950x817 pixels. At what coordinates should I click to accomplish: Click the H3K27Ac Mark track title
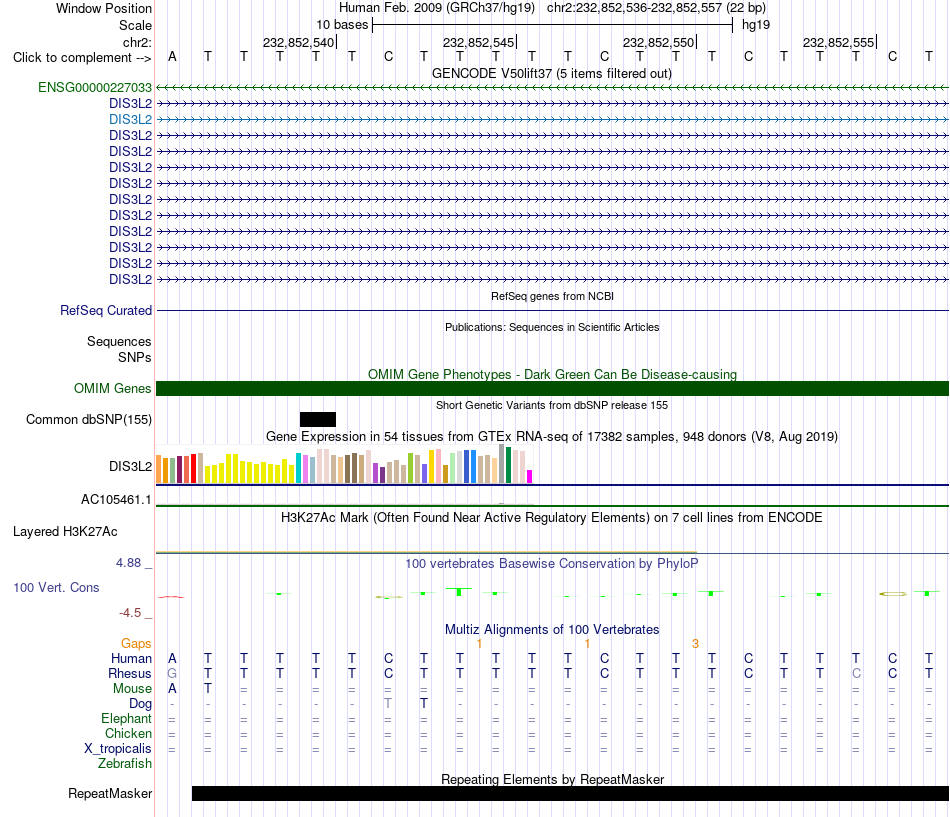pyautogui.click(x=552, y=518)
